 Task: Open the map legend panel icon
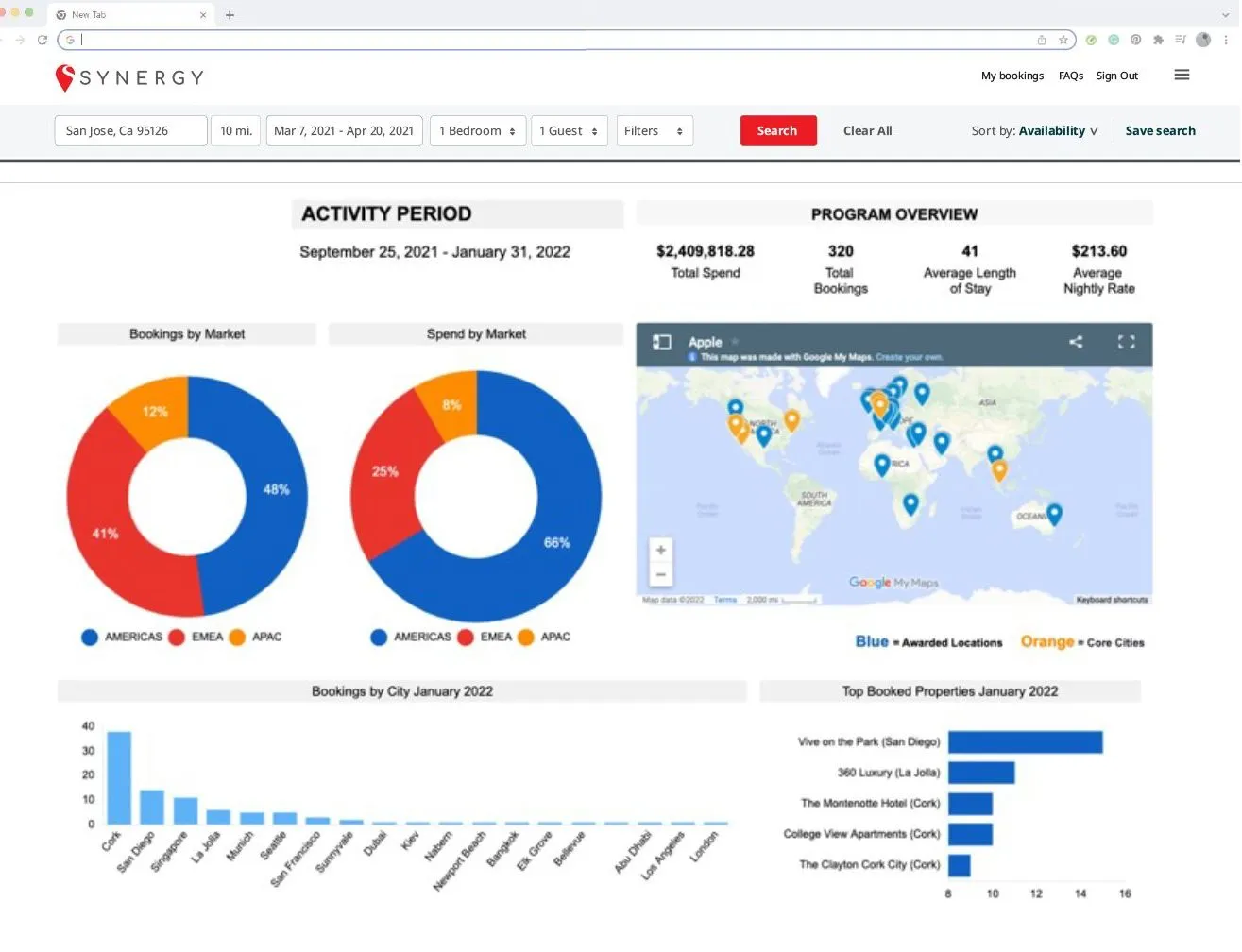(661, 344)
